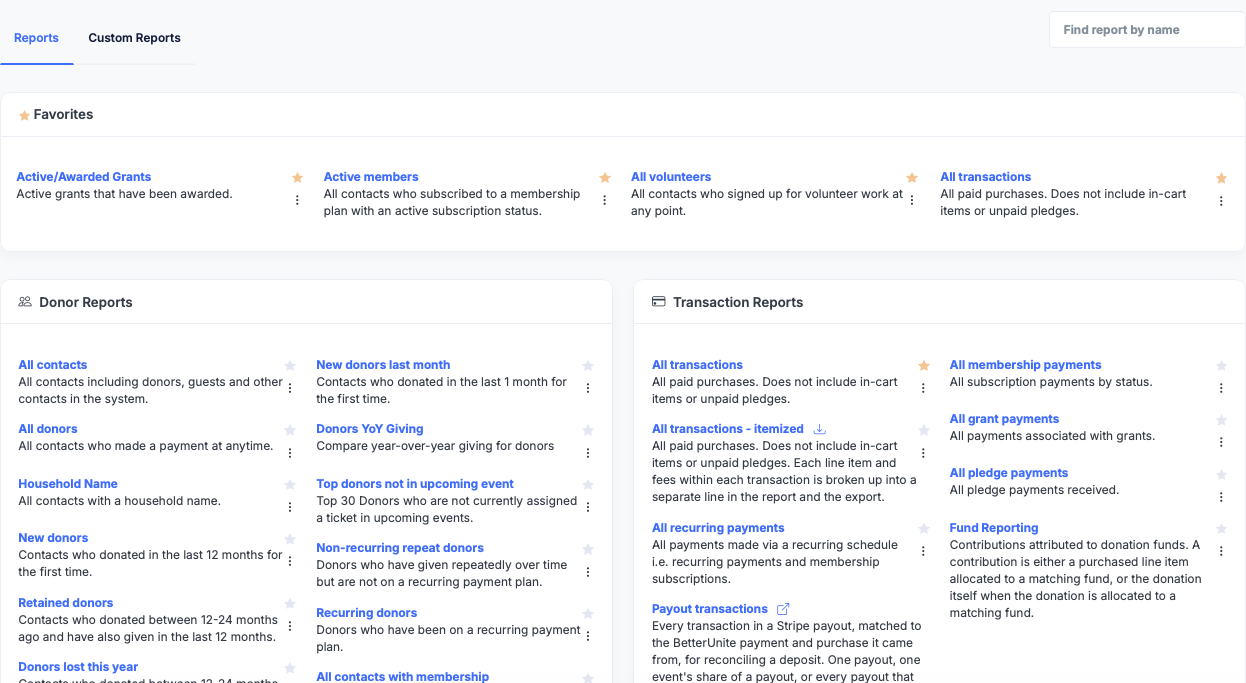Click the star icon for All pledge payments
The image size is (1246, 683).
point(1221,474)
